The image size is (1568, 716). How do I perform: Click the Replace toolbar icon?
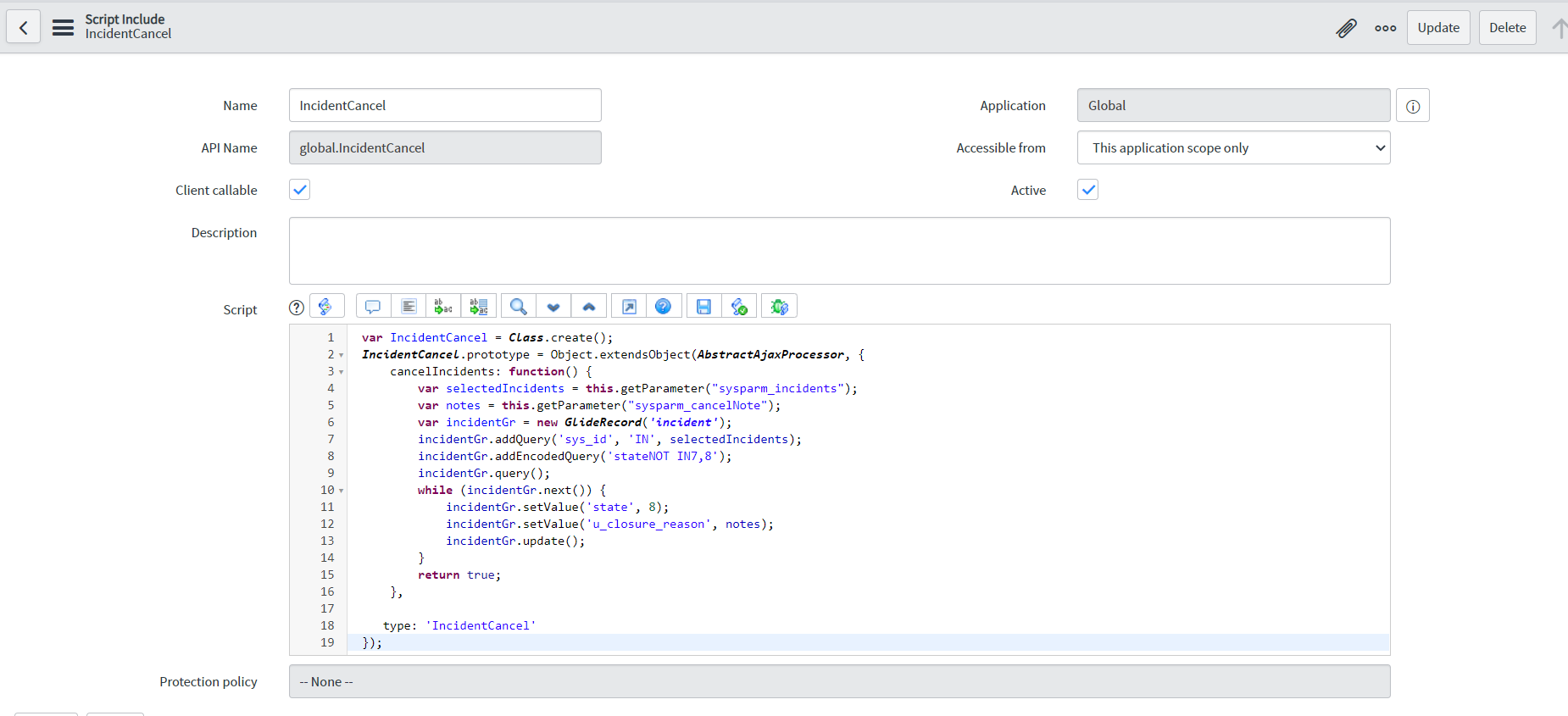[x=443, y=307]
